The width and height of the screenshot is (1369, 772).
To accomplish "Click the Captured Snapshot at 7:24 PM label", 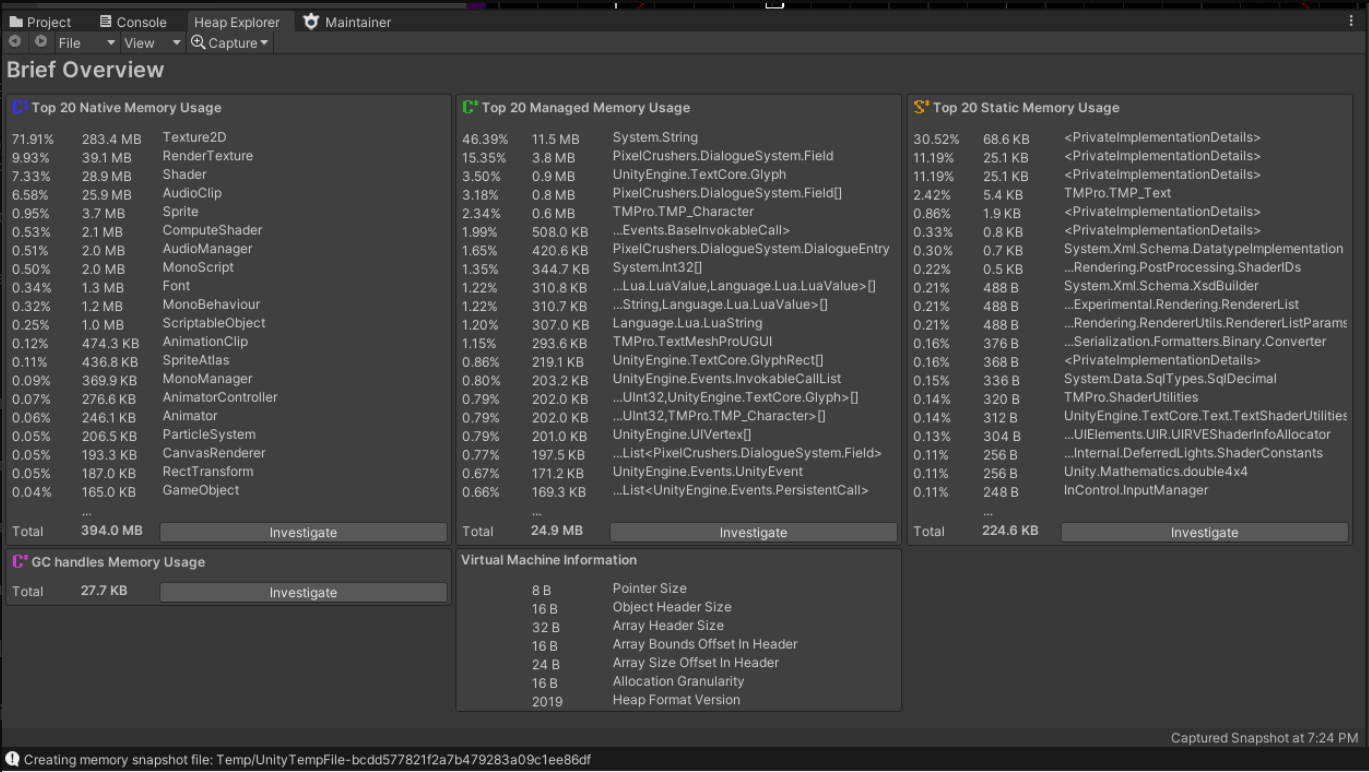I will click(x=1265, y=738).
